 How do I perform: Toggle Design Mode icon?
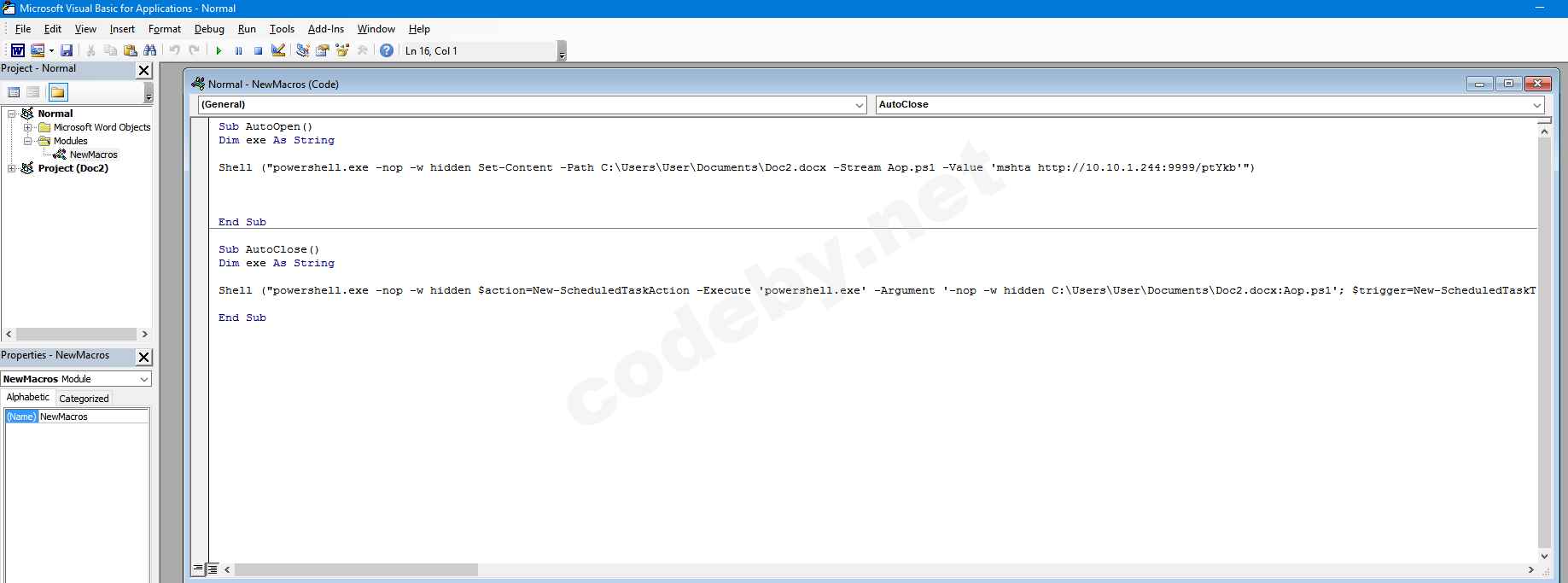tap(278, 50)
